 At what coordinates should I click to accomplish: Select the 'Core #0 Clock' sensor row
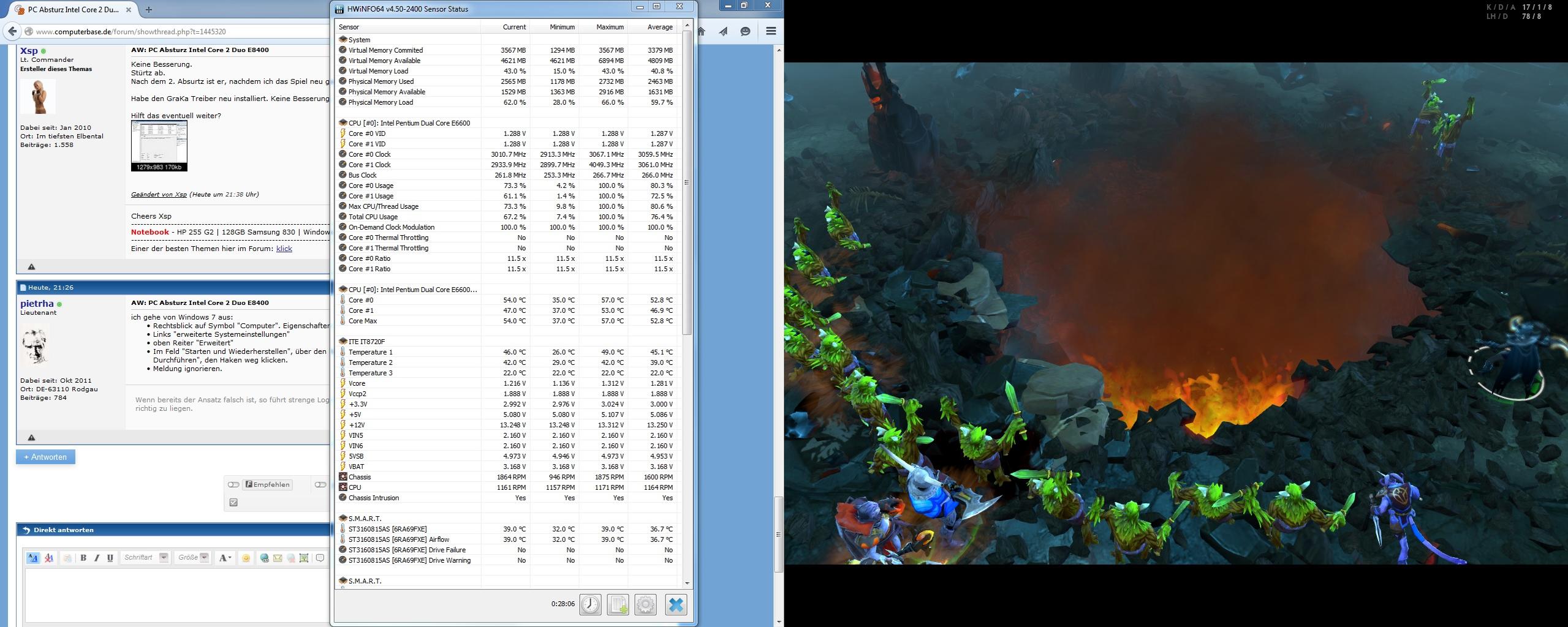click(506, 154)
